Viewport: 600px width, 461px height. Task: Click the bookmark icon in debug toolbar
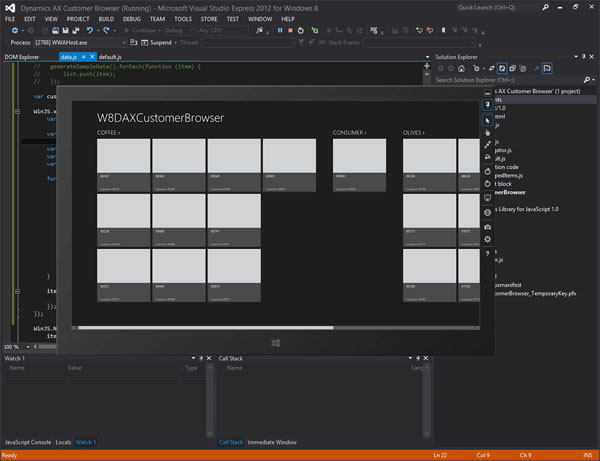(443, 30)
